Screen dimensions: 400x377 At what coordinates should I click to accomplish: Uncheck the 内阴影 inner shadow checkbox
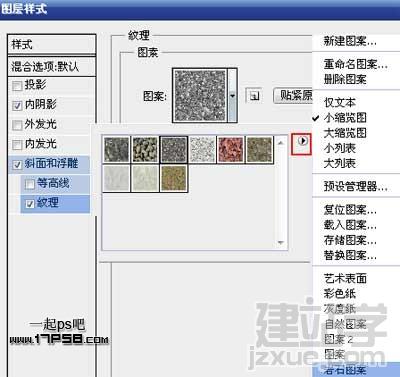pyautogui.click(x=17, y=106)
